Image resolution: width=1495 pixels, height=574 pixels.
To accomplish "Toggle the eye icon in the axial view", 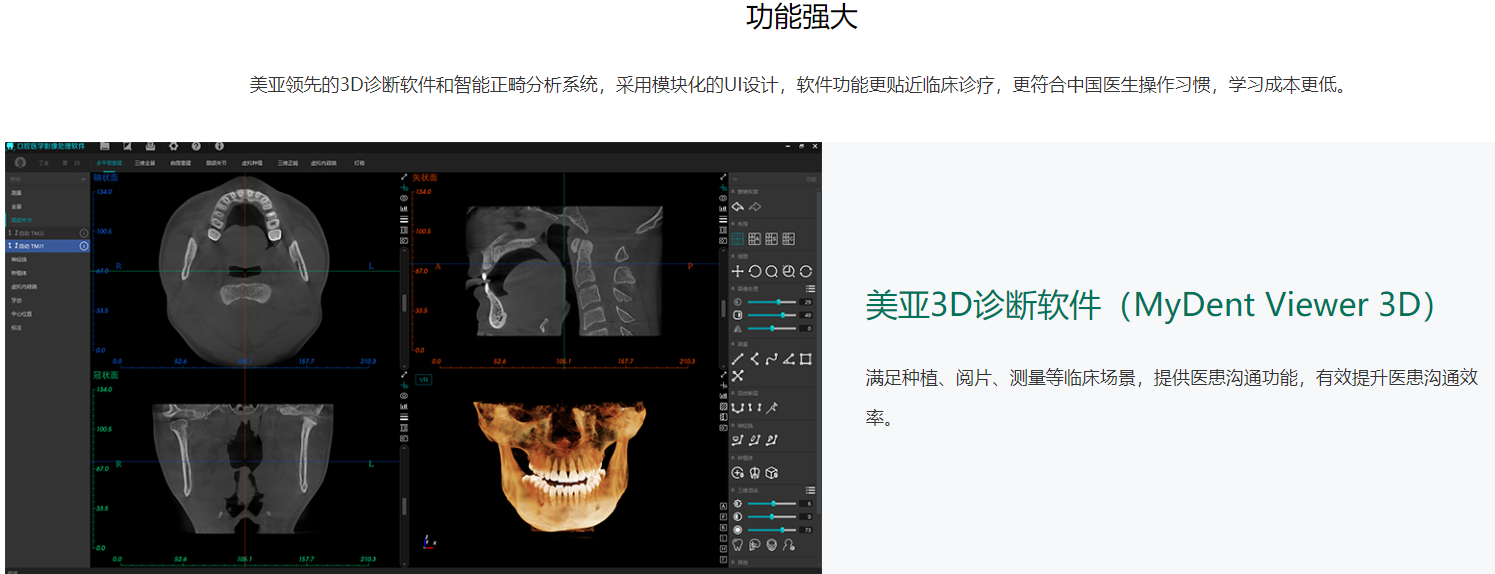I will (403, 198).
